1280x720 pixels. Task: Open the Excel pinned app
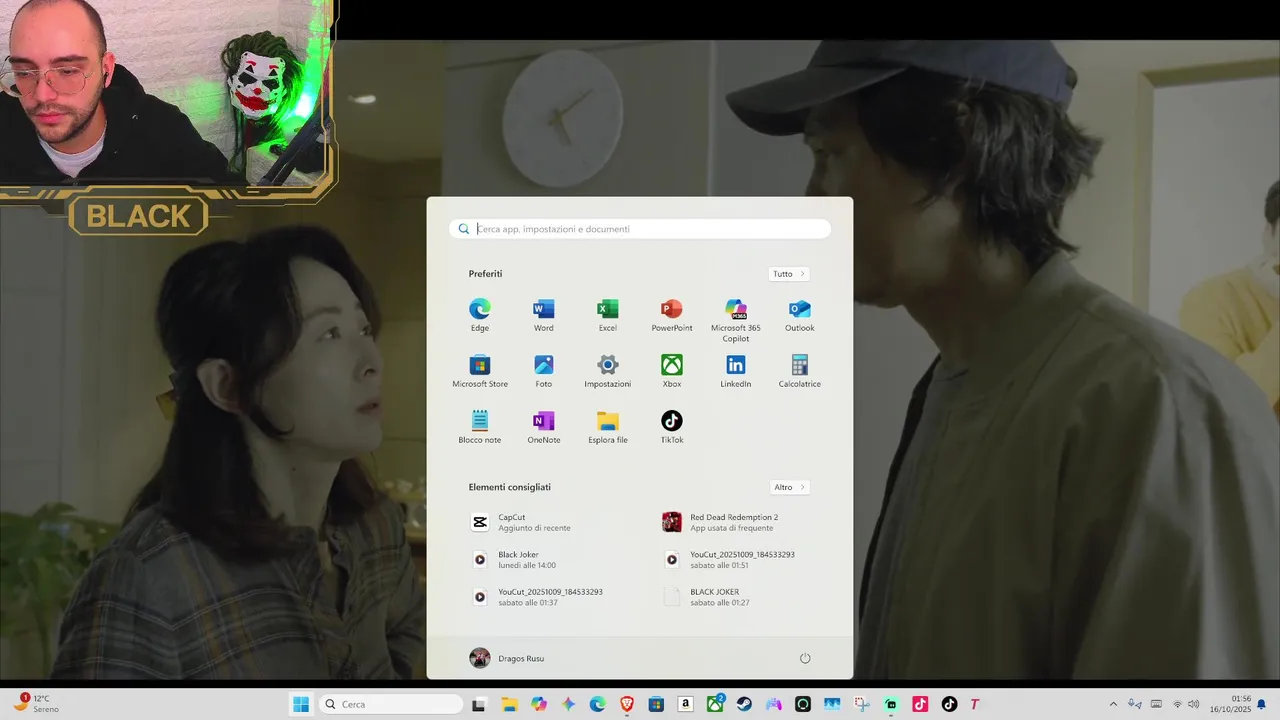click(608, 315)
